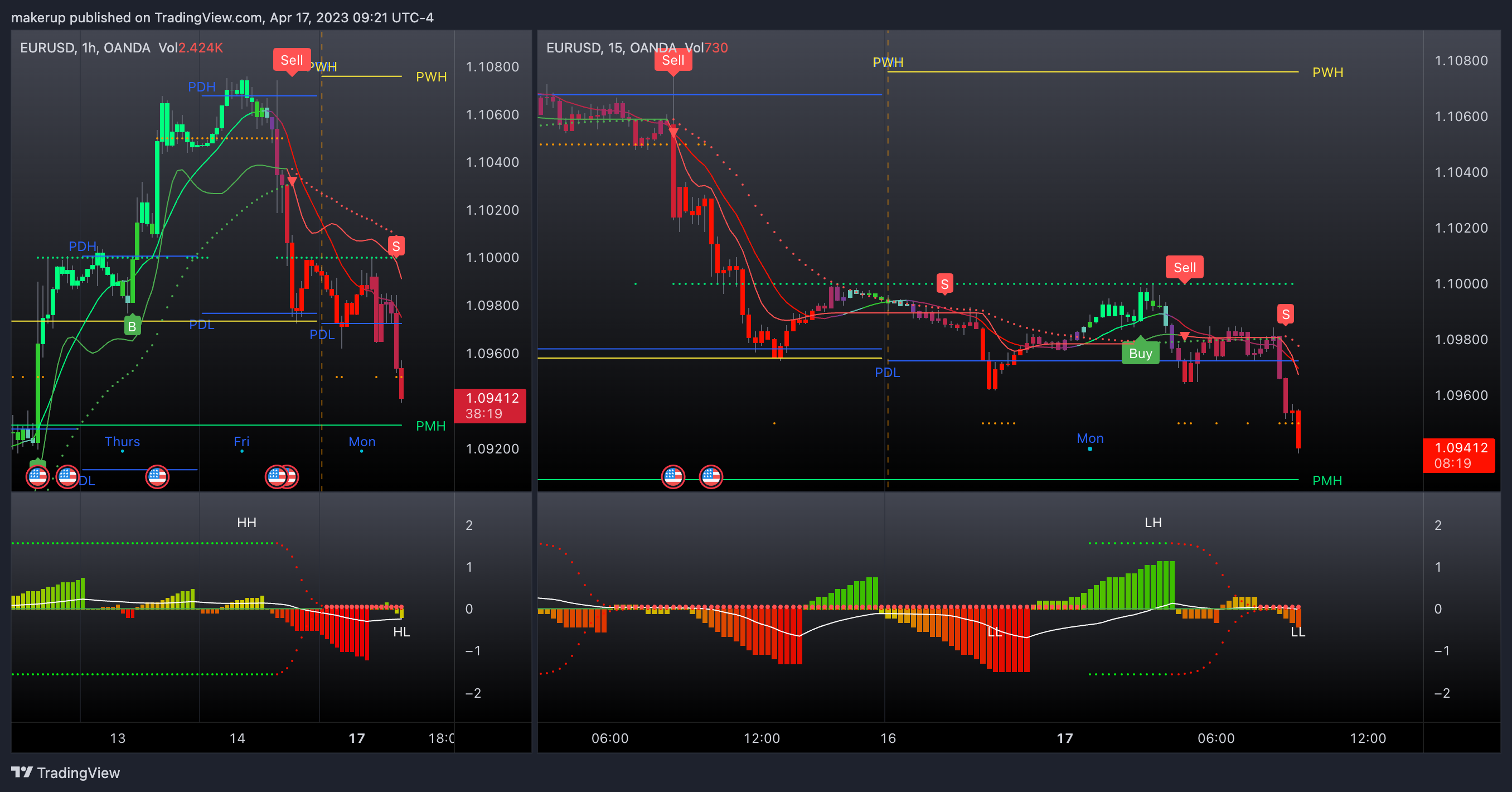Click the topmost Sell label on 15-minute chart

(x=673, y=60)
